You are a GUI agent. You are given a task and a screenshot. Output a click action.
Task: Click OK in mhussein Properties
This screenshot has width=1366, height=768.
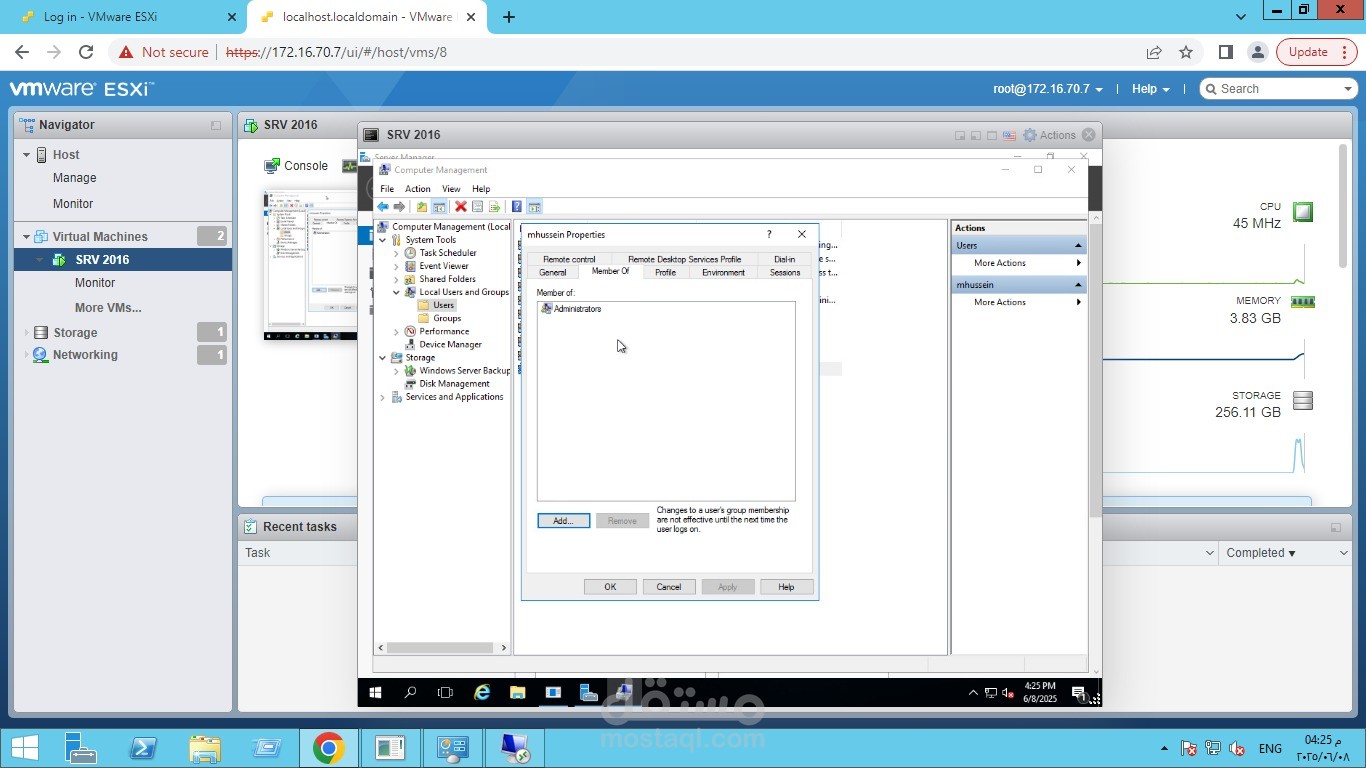610,587
